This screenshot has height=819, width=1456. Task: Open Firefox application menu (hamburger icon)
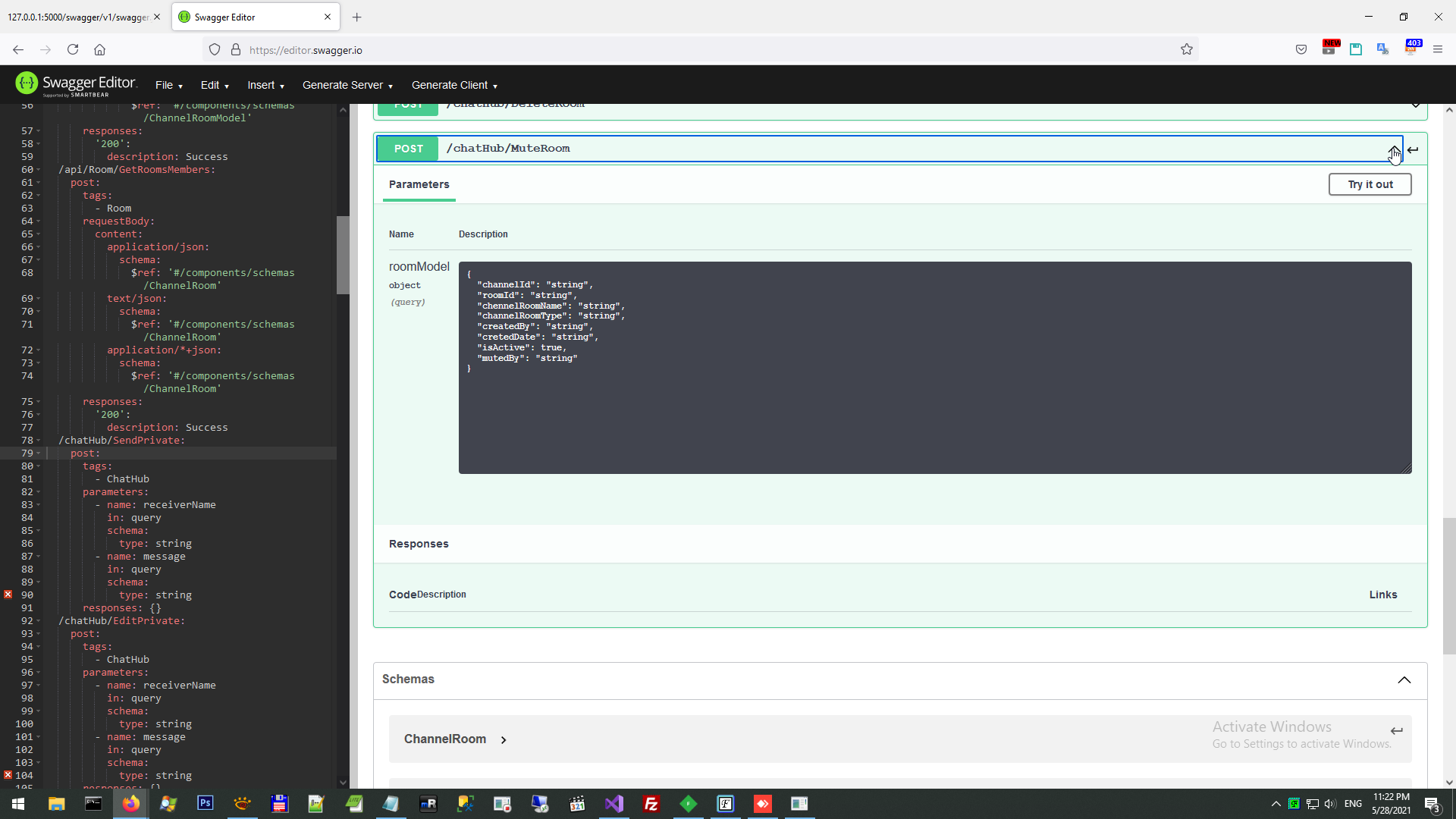tap(1438, 49)
